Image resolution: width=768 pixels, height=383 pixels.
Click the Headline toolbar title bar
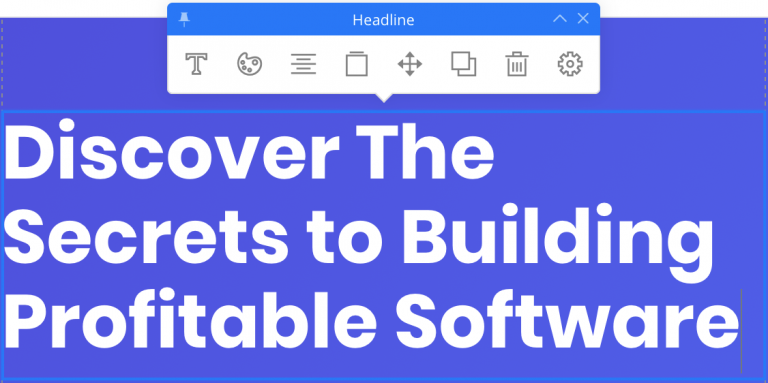tap(384, 20)
